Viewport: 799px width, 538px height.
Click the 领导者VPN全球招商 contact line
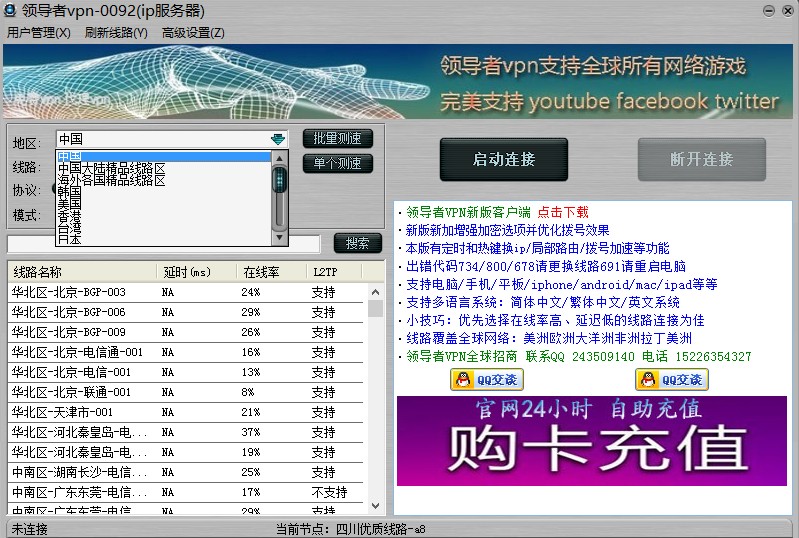pyautogui.click(x=579, y=356)
